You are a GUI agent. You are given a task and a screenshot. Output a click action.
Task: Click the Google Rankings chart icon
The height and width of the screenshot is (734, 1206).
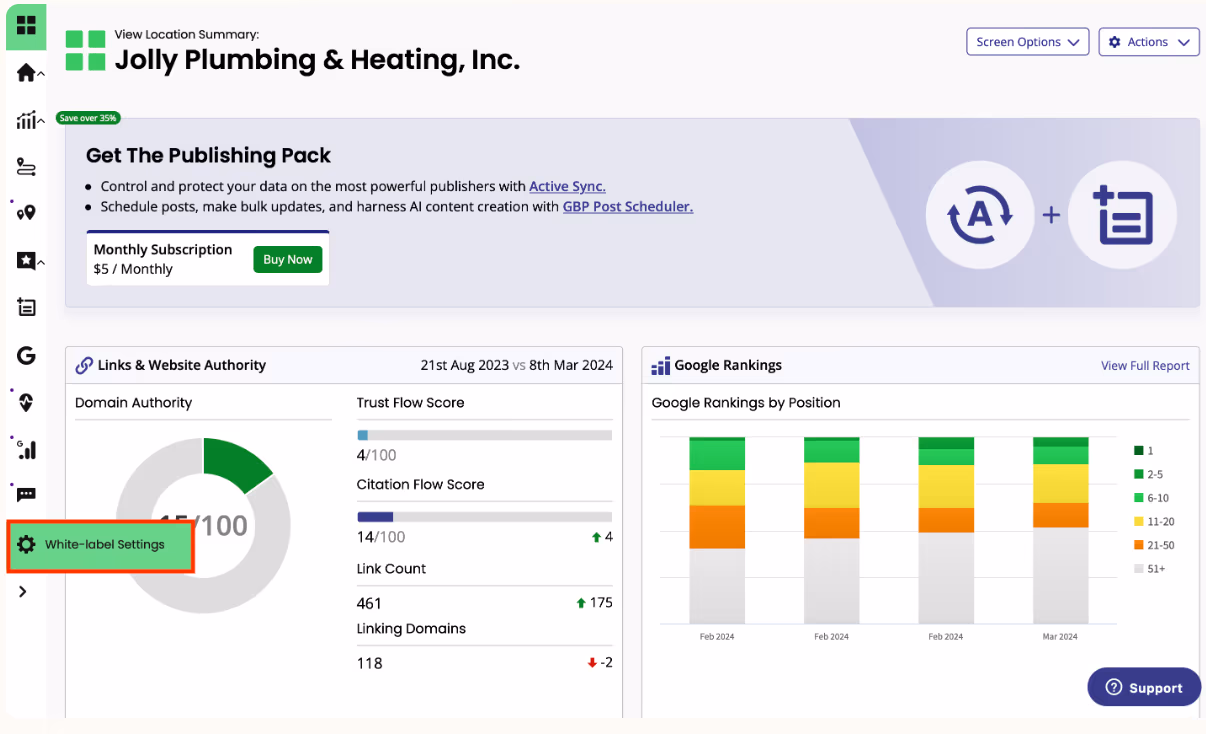[660, 366]
